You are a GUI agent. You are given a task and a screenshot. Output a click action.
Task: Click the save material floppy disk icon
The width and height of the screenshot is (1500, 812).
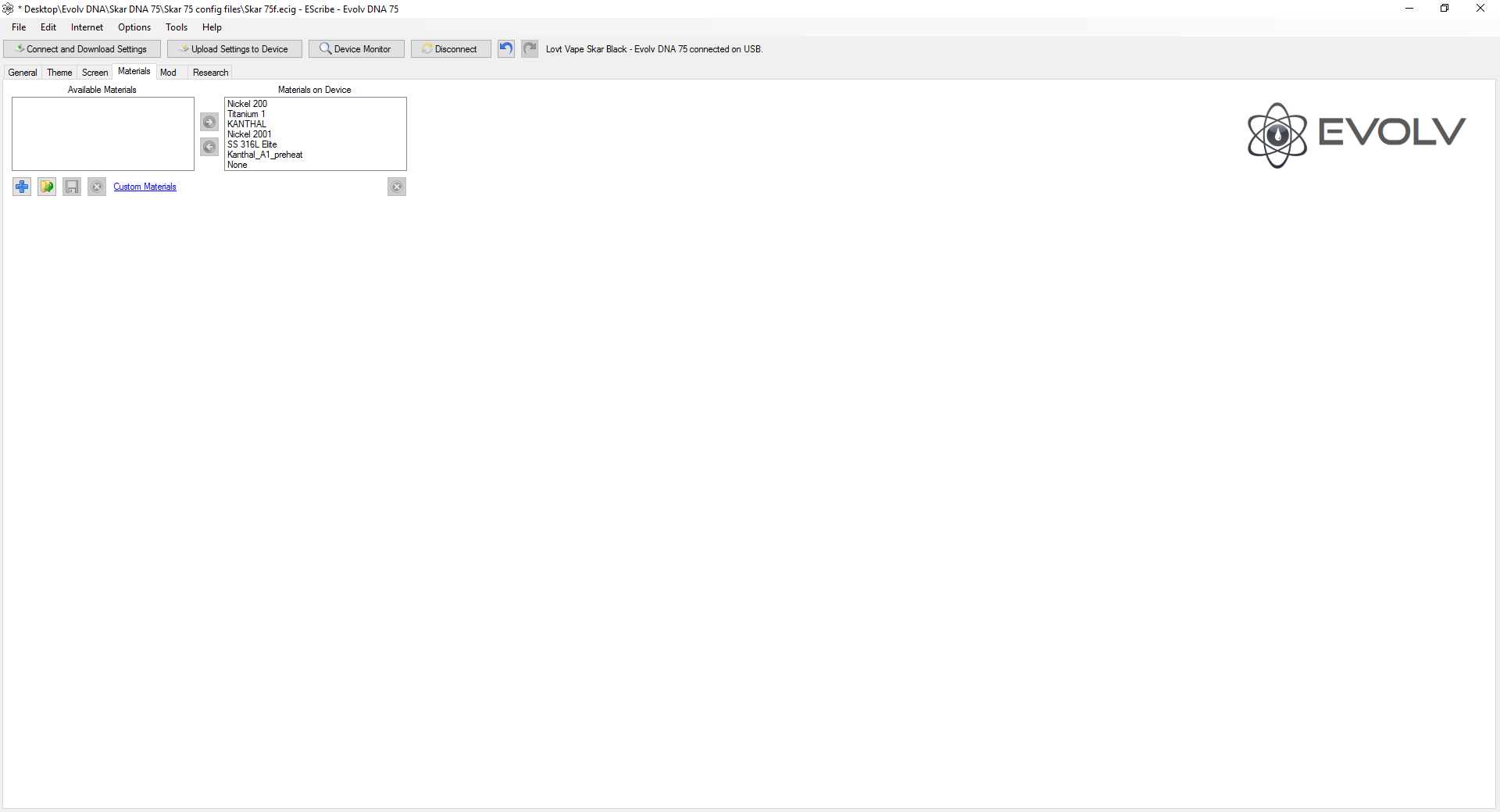(x=72, y=187)
